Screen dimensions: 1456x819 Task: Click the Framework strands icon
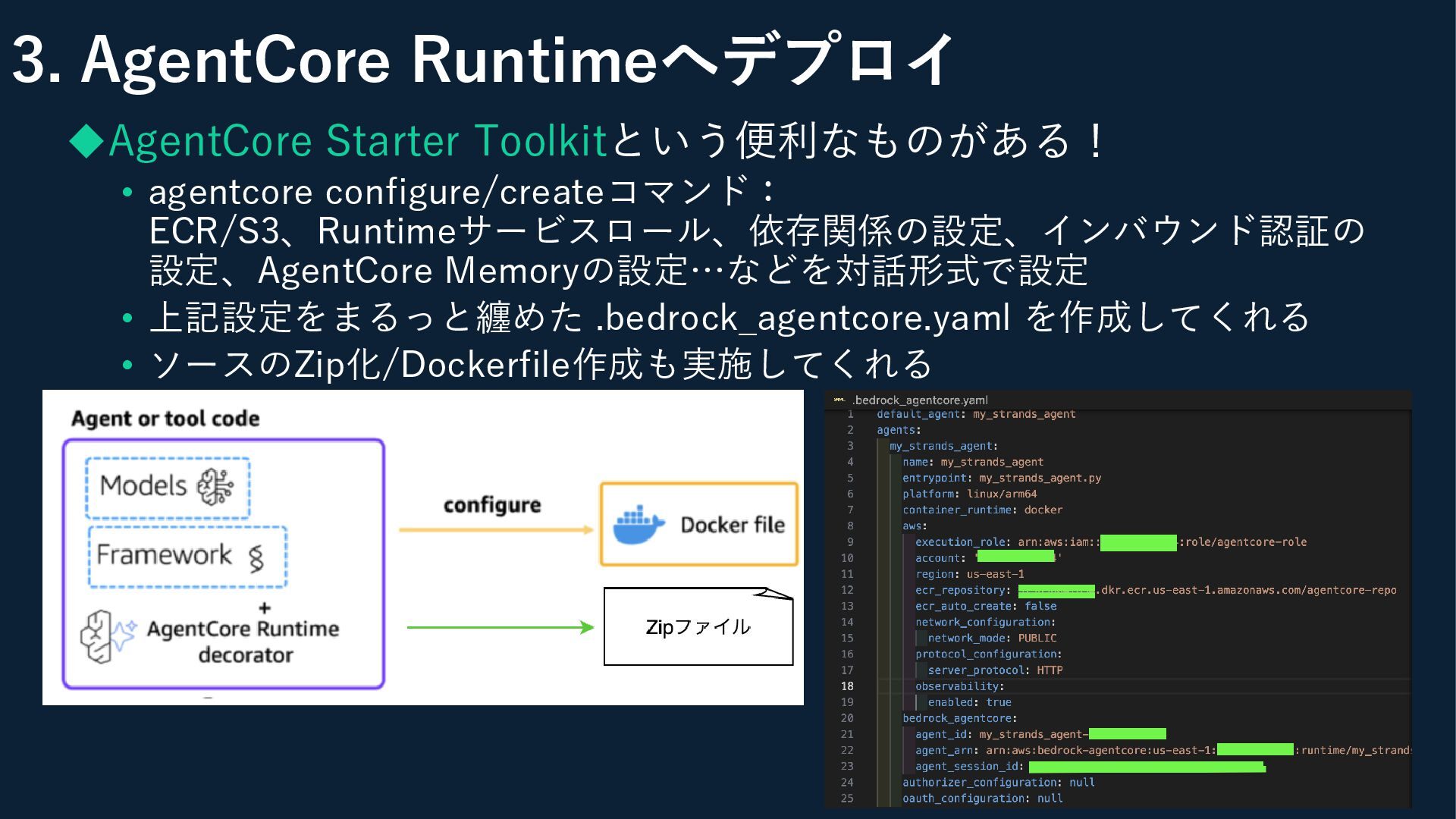256,558
